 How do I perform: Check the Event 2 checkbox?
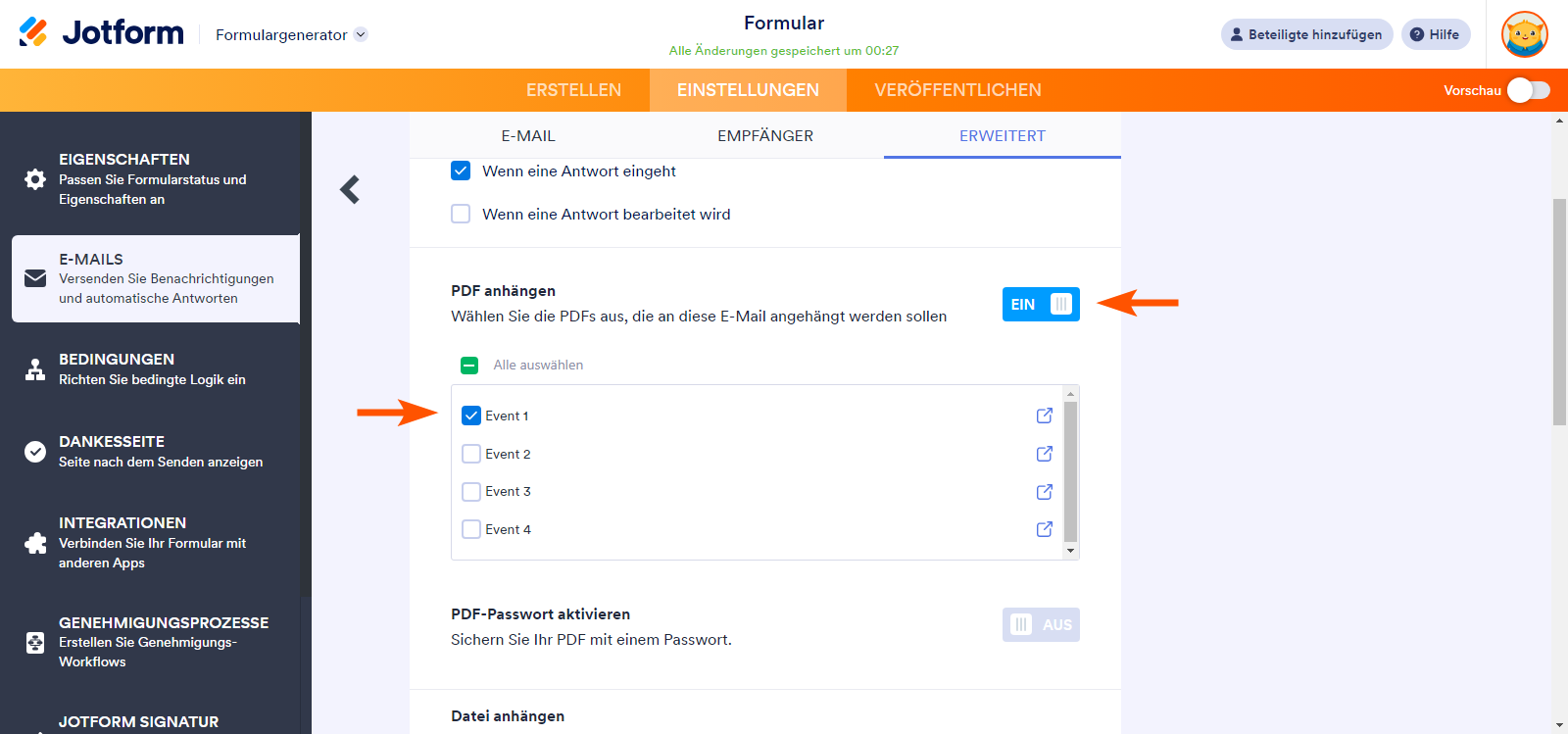471,454
